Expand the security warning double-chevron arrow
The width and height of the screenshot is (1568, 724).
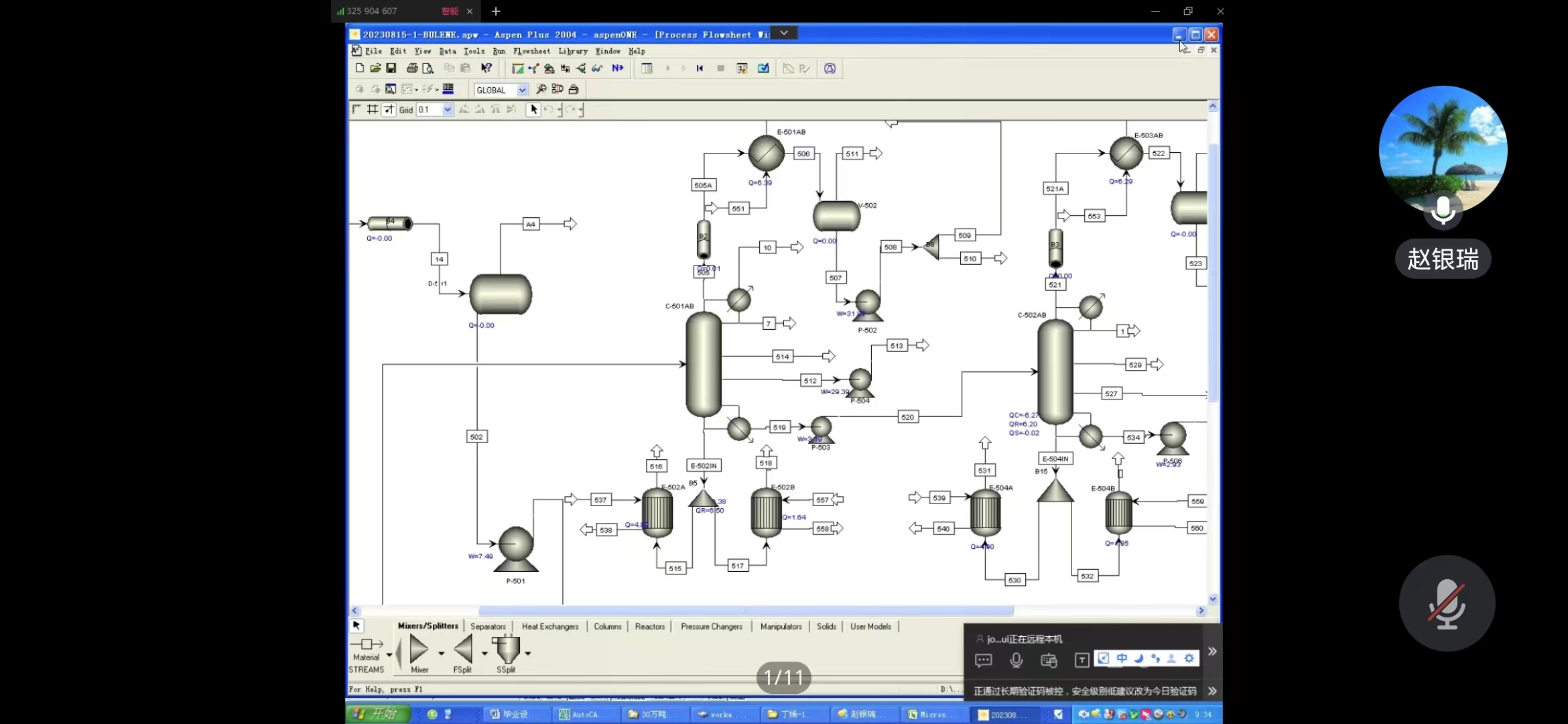point(1212,690)
